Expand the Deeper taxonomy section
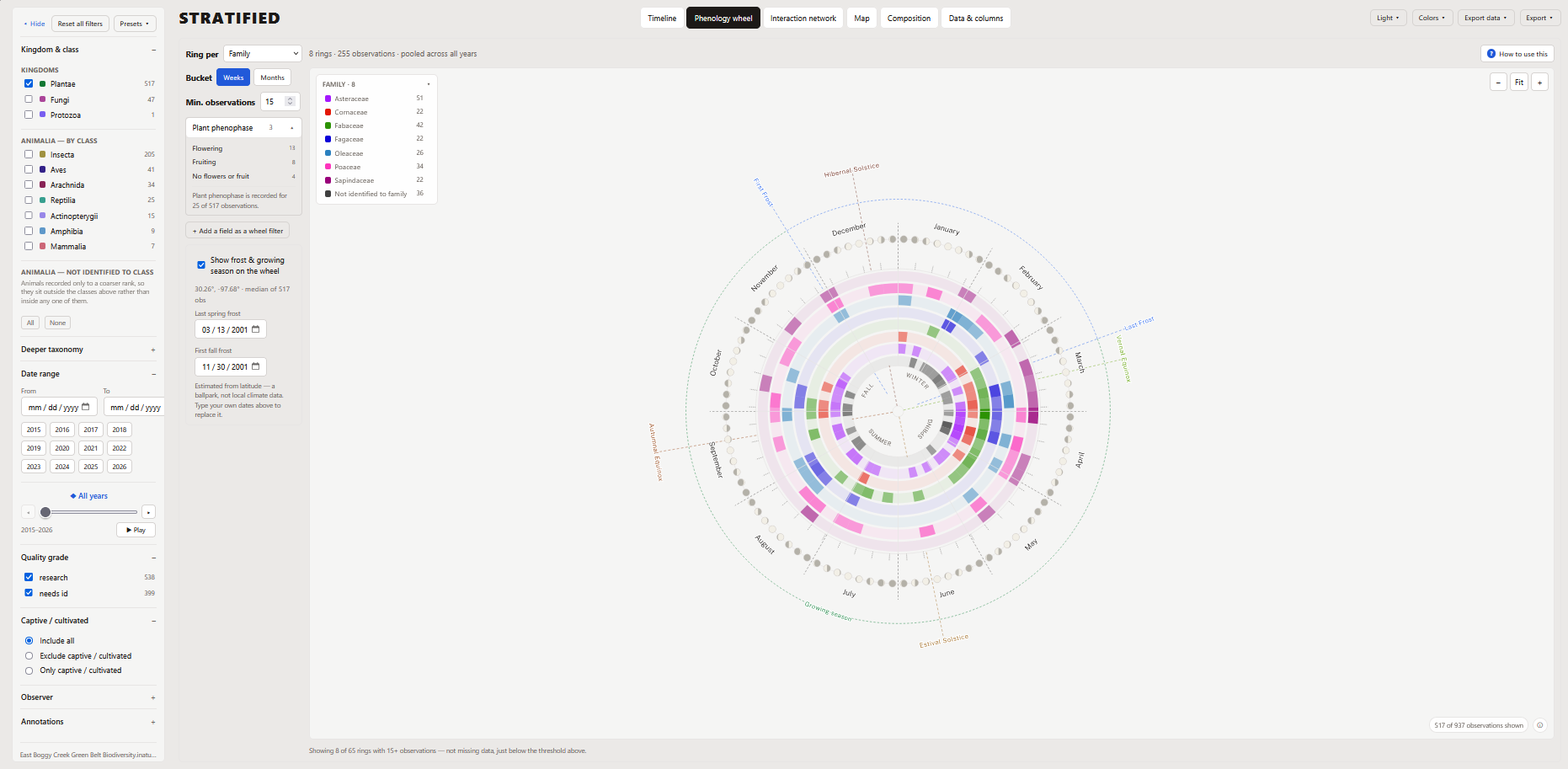Image resolution: width=1568 pixels, height=769 pixels. click(88, 350)
